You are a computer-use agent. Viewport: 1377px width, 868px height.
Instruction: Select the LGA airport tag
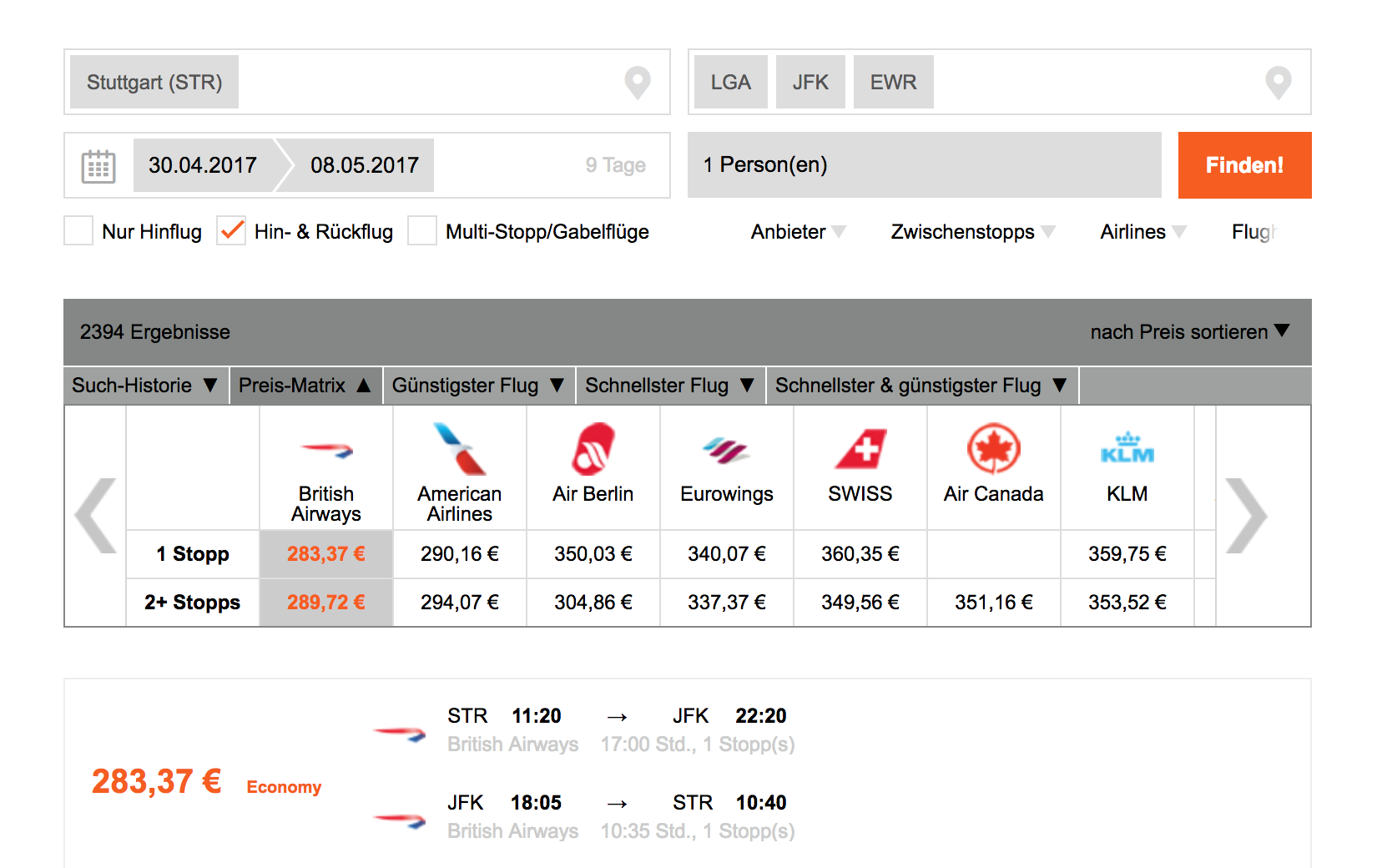click(731, 82)
